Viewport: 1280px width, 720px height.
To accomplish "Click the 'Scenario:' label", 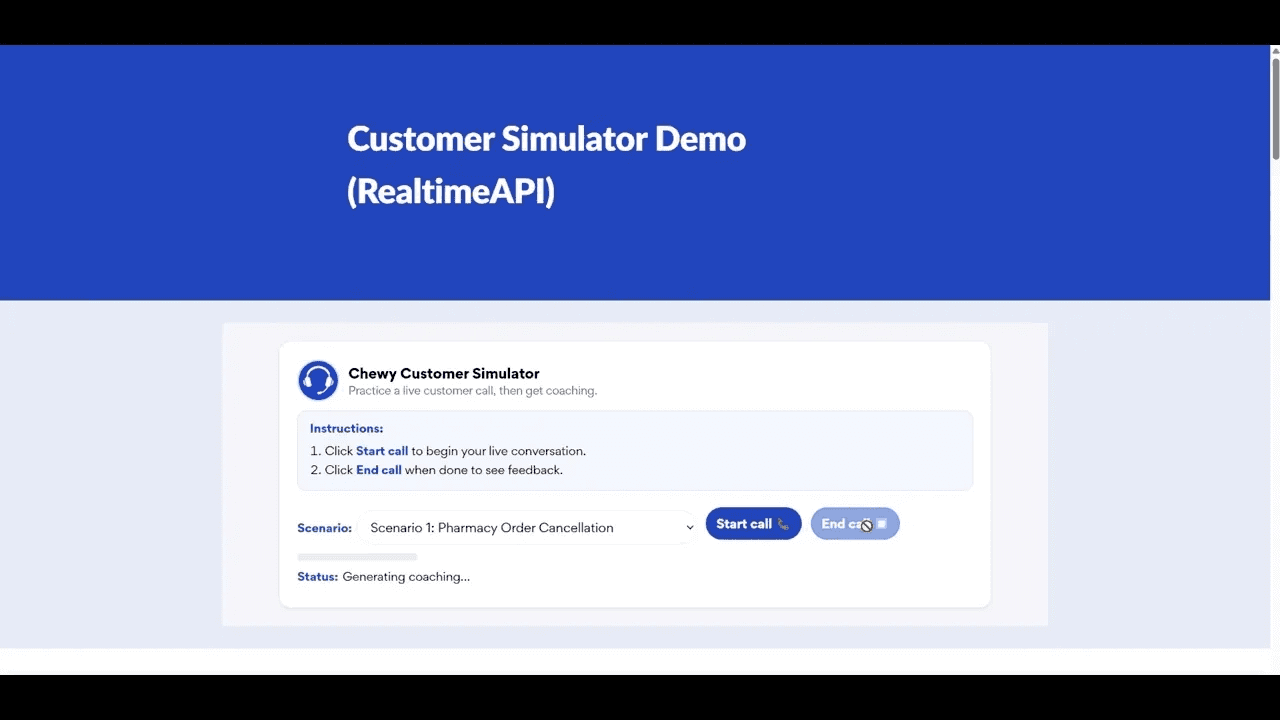I will click(x=324, y=528).
